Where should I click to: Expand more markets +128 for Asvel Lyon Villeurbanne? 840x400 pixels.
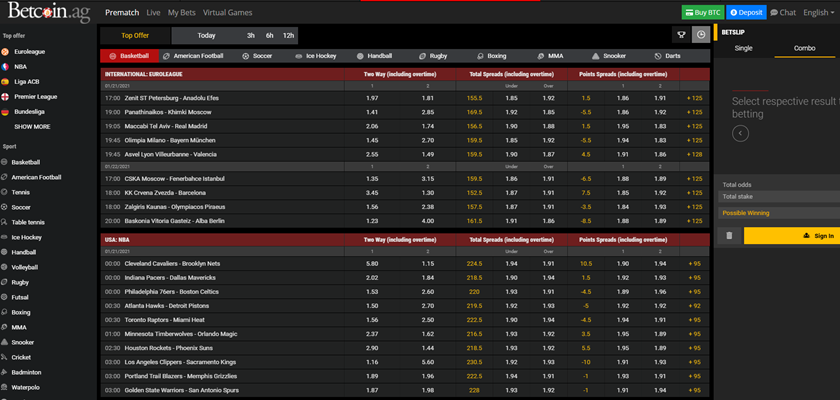coord(694,154)
